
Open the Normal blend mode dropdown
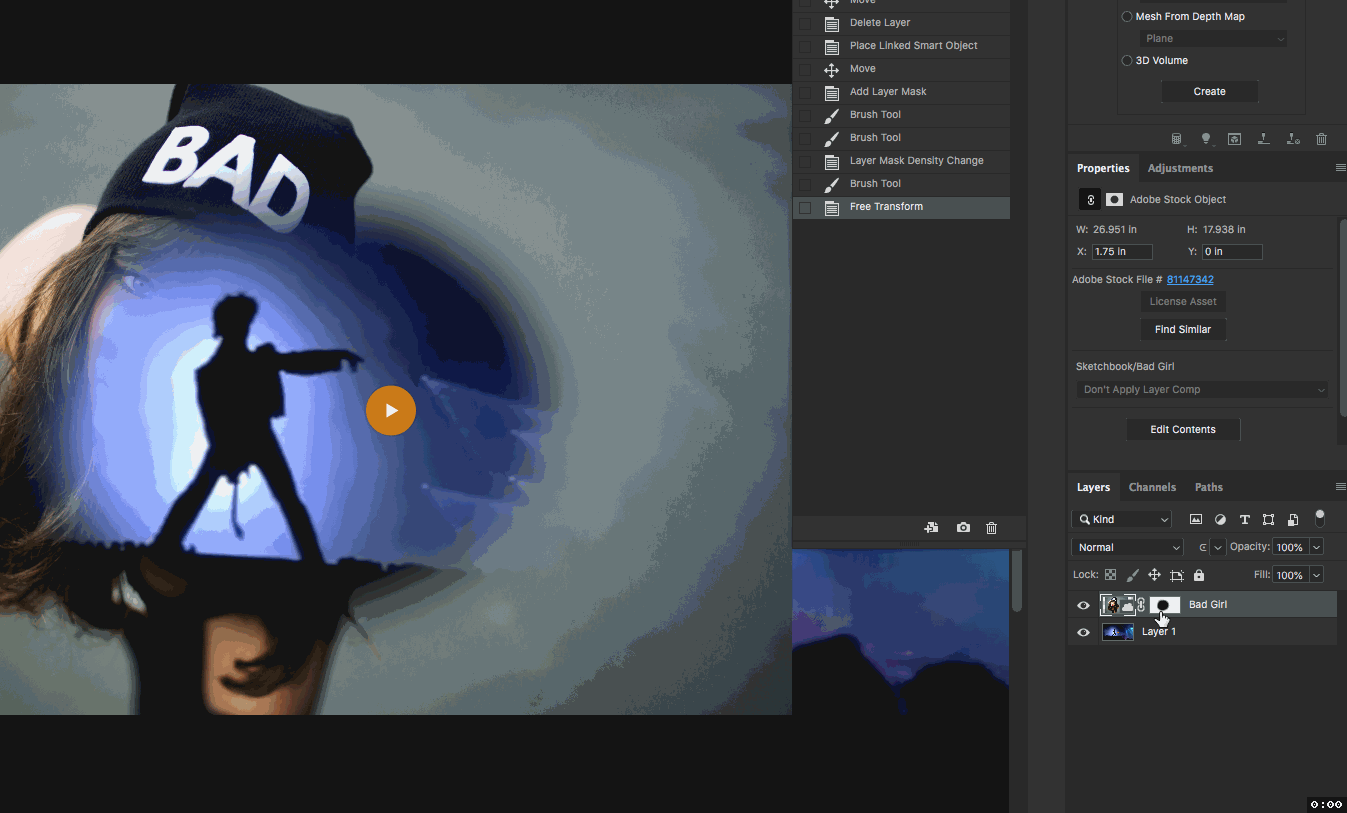pos(1127,547)
